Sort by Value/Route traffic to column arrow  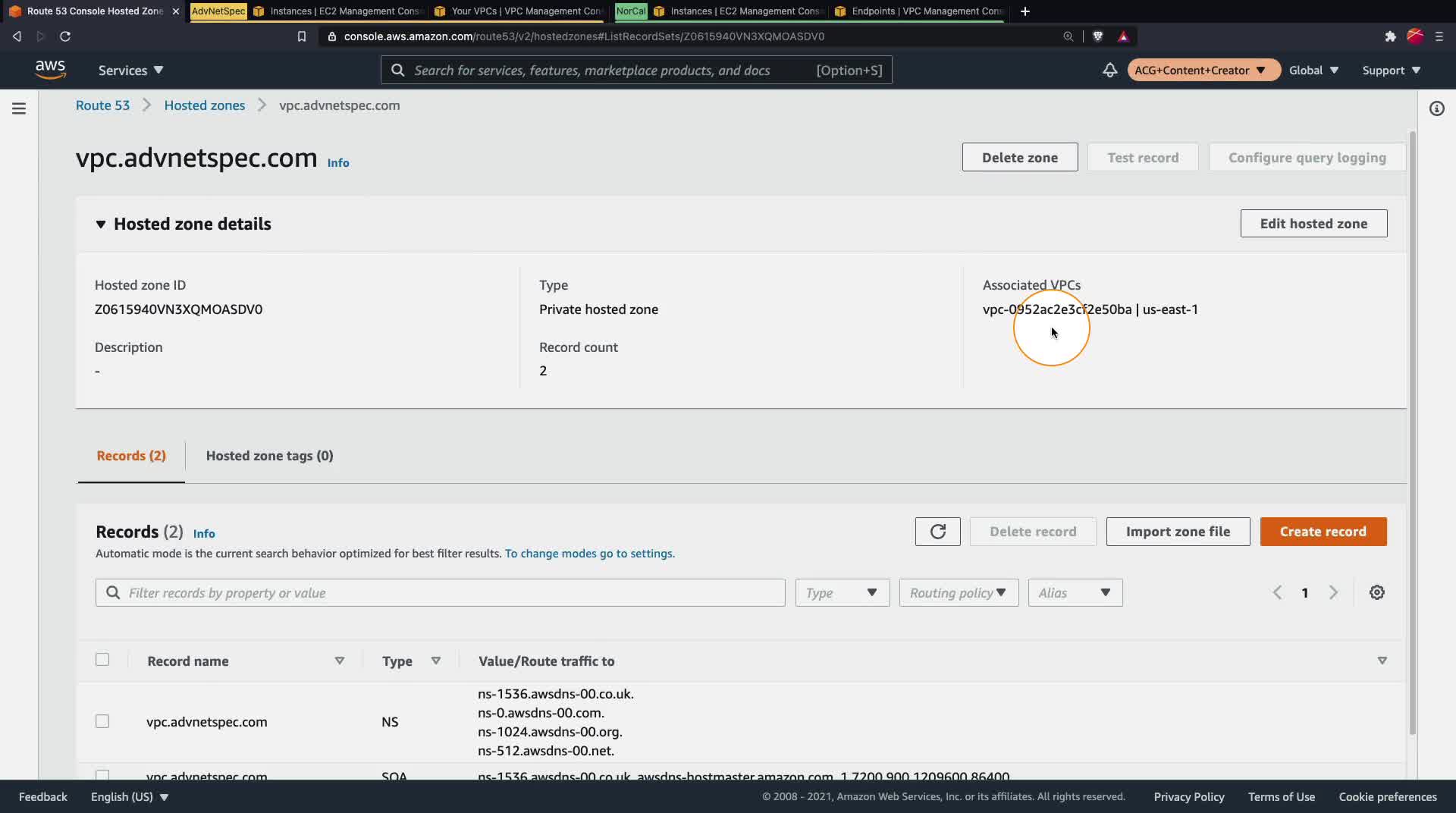[1382, 661]
